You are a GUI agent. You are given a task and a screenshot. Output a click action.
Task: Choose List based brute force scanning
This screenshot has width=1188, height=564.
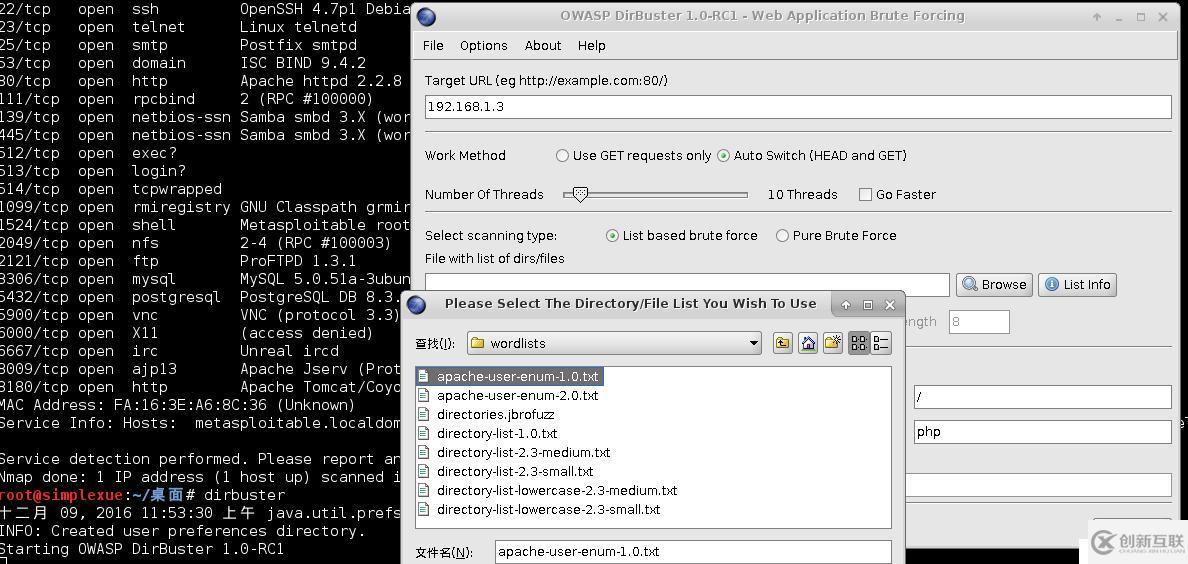coord(682,236)
